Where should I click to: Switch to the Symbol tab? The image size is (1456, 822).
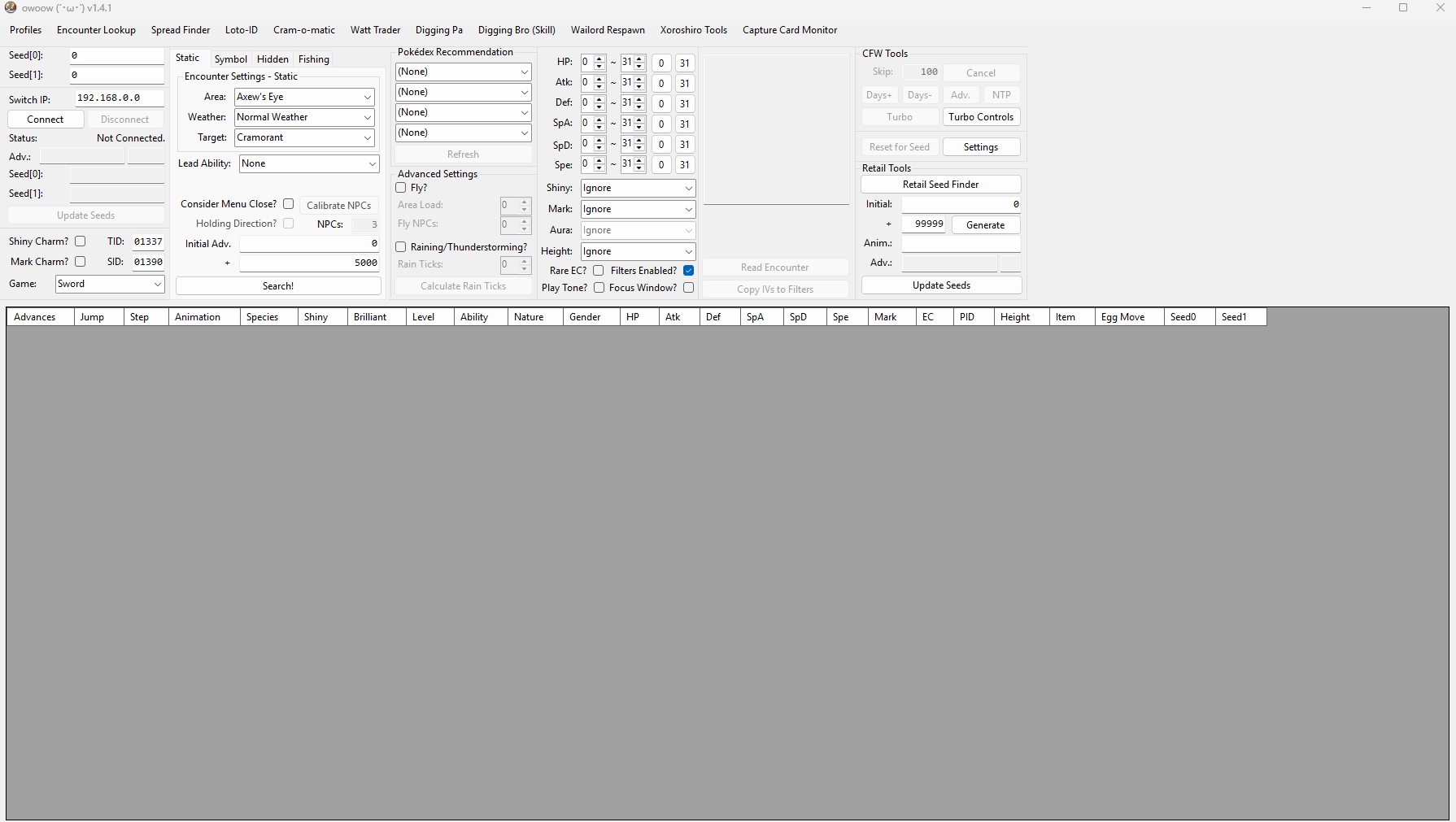point(231,59)
